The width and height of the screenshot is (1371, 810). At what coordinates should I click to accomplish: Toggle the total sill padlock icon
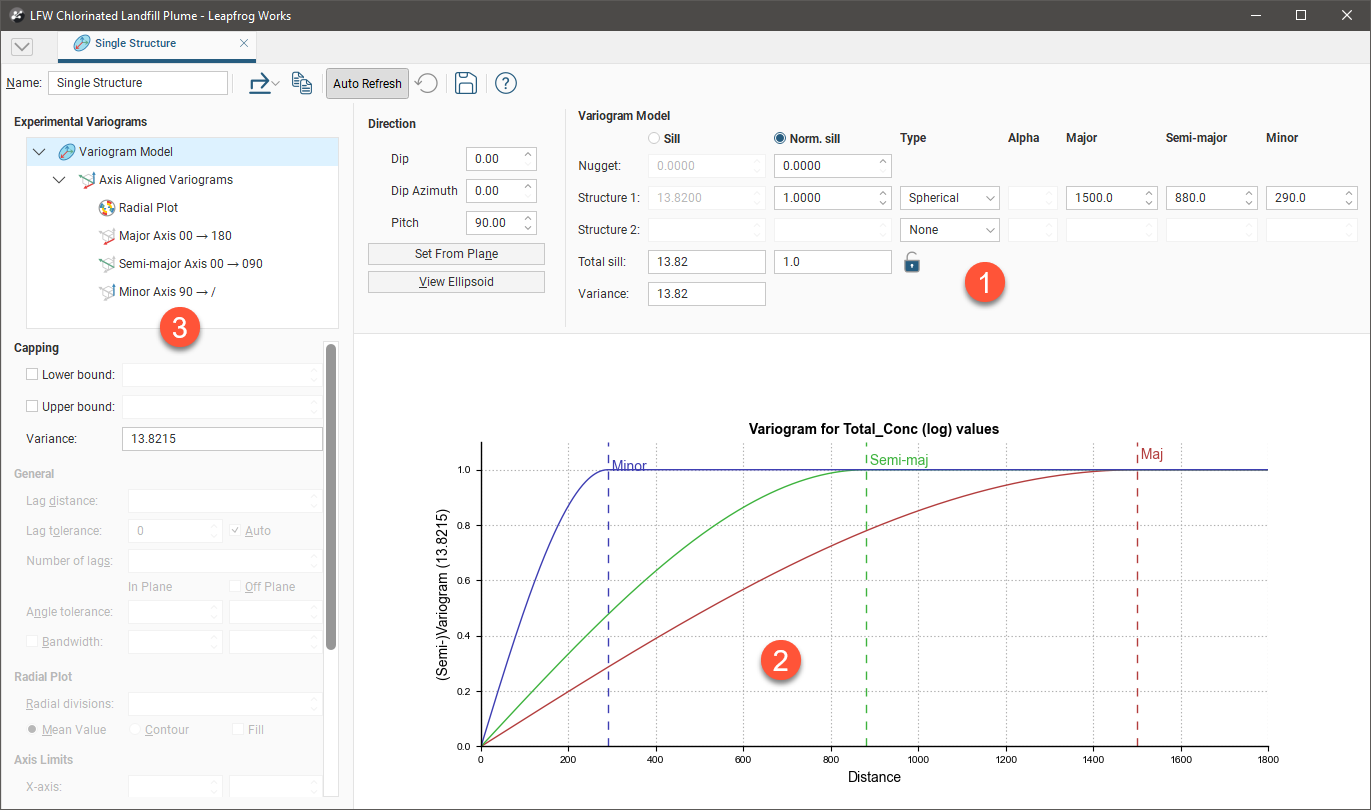tap(911, 262)
